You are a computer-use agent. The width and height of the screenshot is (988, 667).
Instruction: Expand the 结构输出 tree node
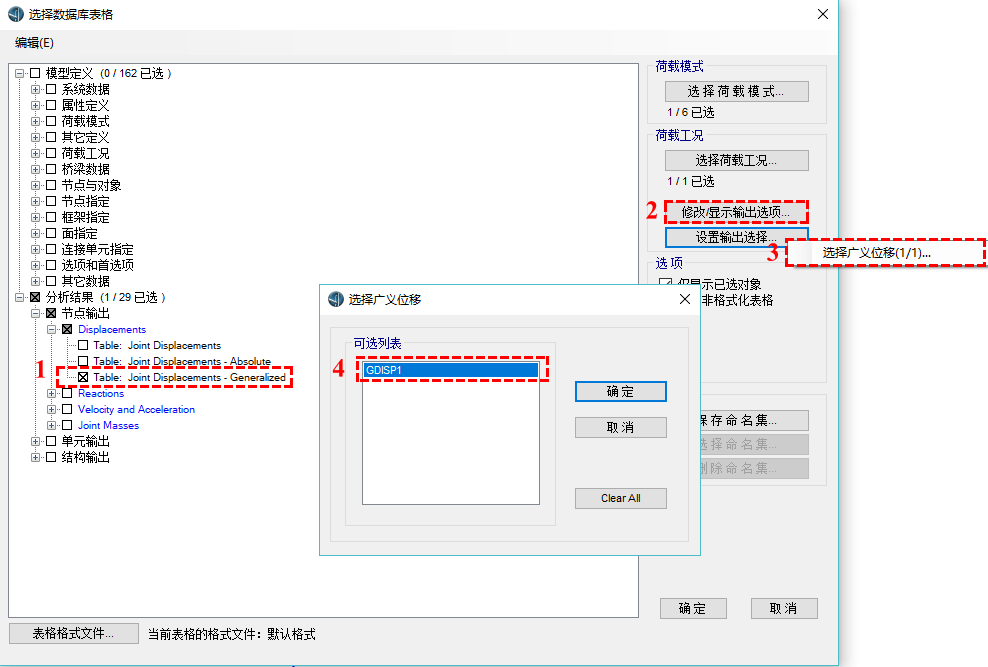click(35, 457)
